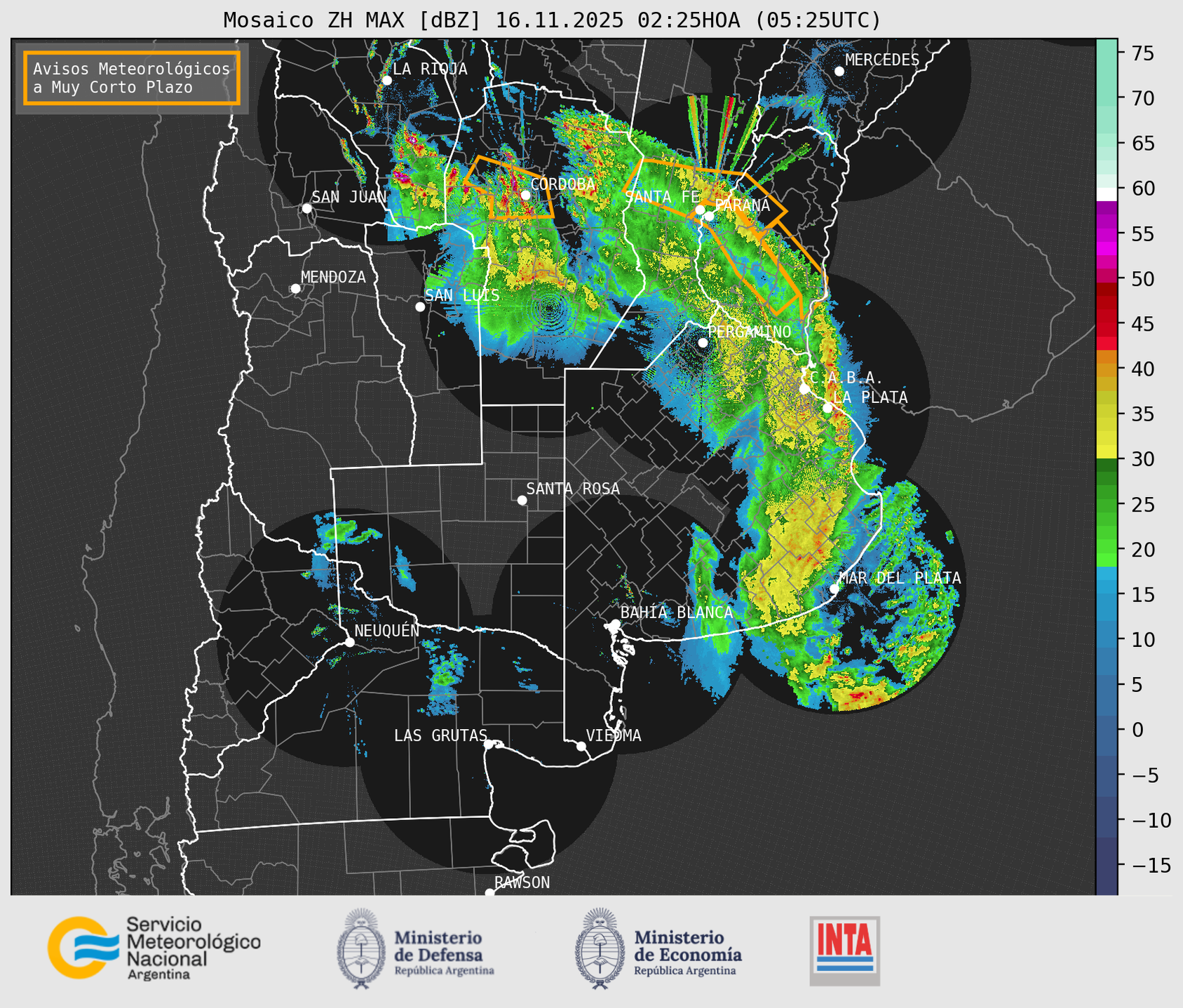
Task: Click the SANTA ROSA city label
Action: [573, 489]
